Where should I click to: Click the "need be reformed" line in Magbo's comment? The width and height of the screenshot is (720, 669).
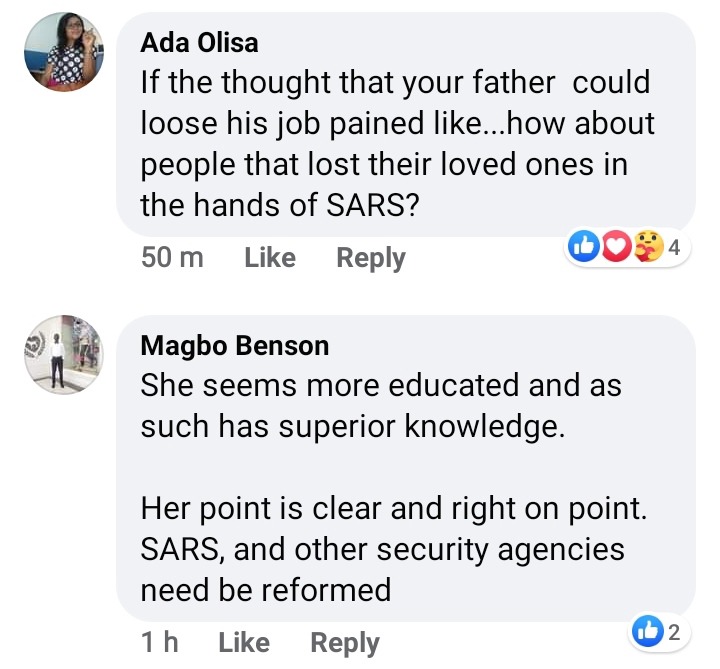tap(265, 590)
